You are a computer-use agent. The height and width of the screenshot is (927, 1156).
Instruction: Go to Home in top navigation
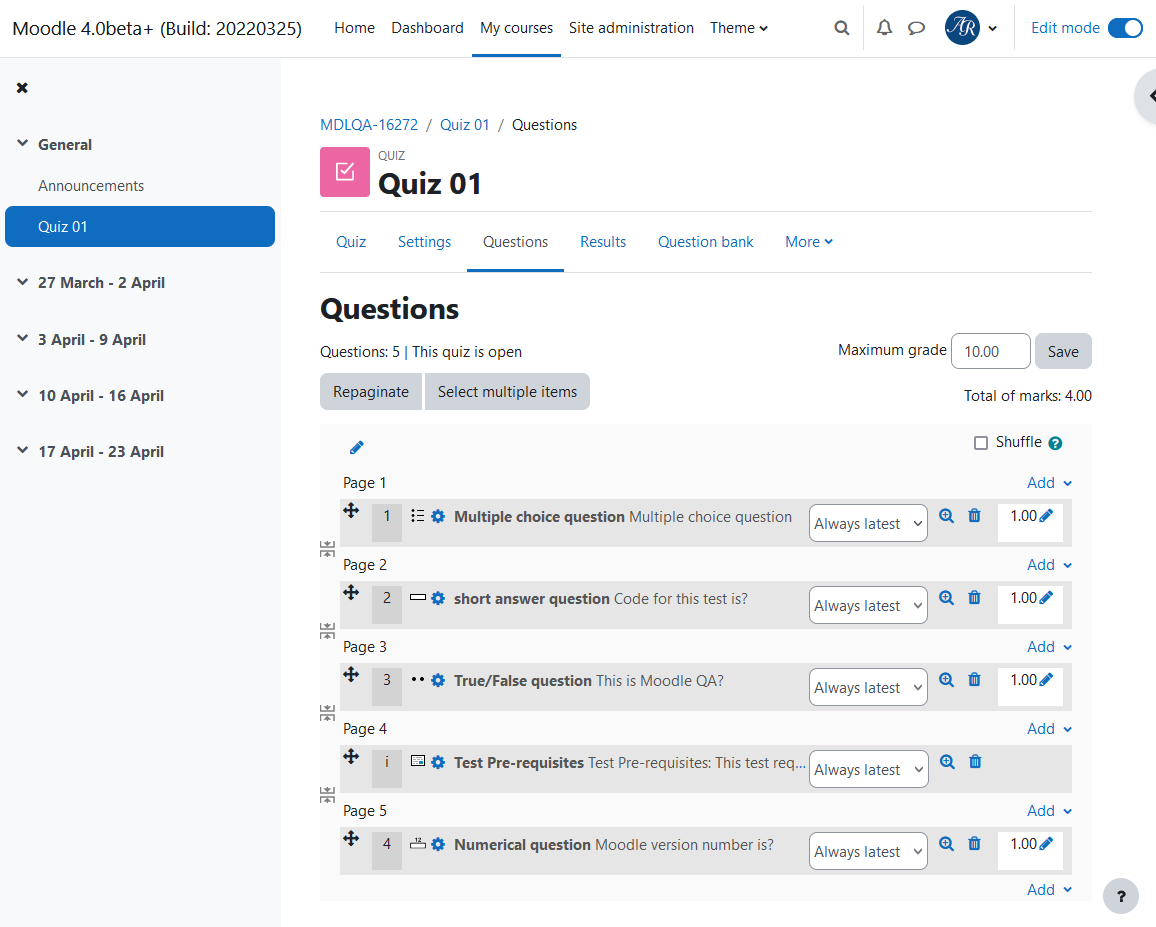point(354,28)
